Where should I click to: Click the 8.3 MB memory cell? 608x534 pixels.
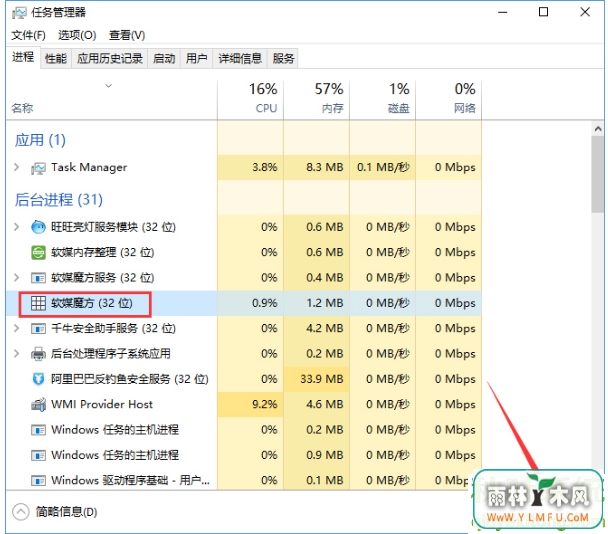(x=316, y=167)
